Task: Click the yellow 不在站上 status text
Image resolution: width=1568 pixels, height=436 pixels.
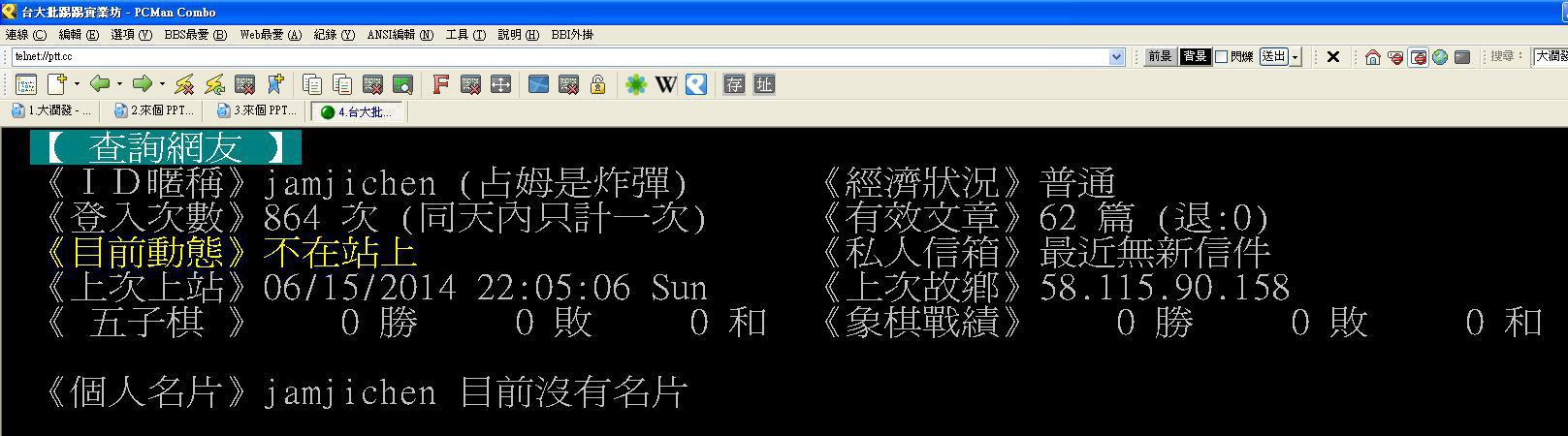Action: coord(340,253)
